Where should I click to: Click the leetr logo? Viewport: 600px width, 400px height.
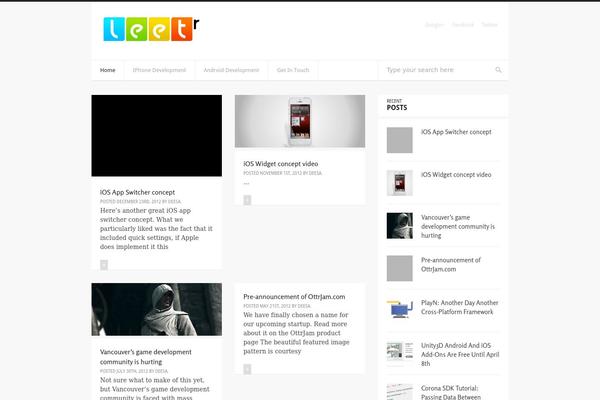(x=151, y=29)
